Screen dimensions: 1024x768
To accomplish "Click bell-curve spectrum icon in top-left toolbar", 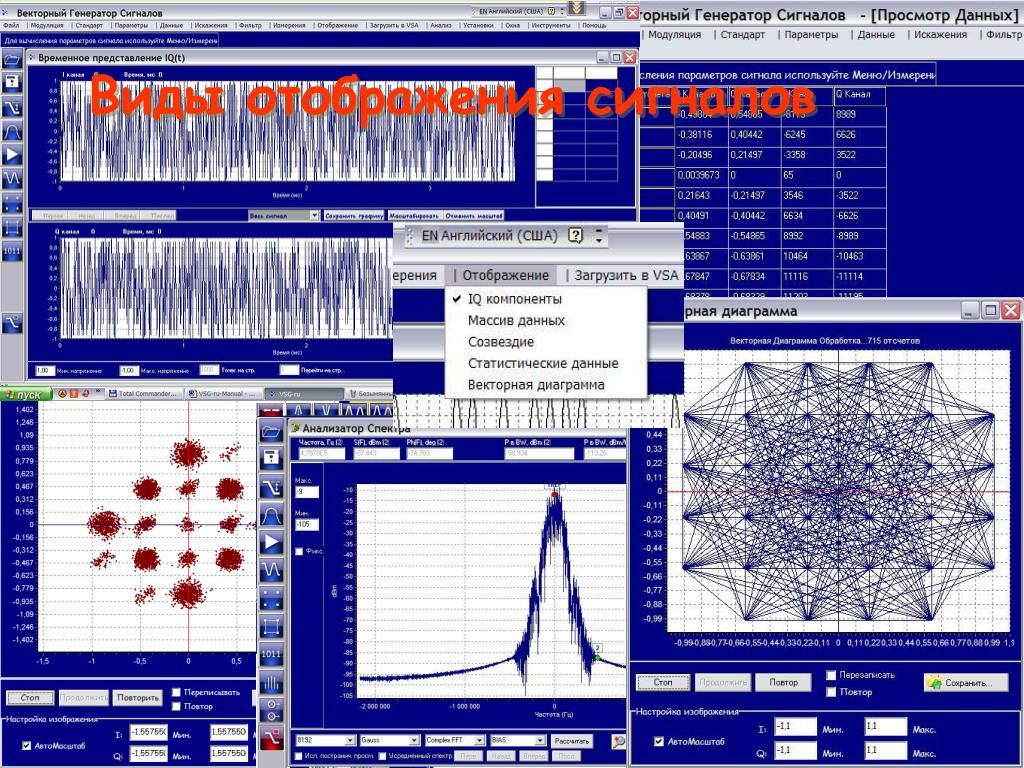I will (12, 131).
